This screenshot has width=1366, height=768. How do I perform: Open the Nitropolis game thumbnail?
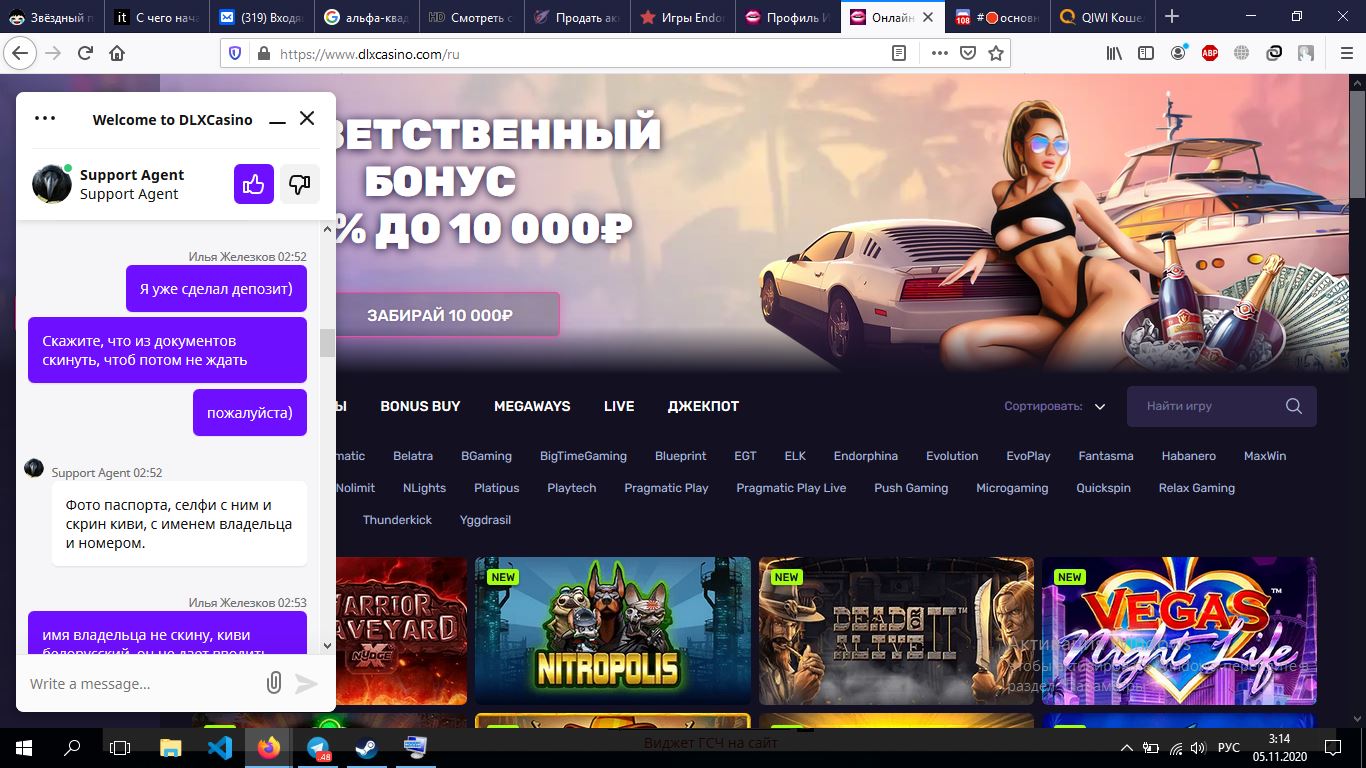tap(613, 631)
